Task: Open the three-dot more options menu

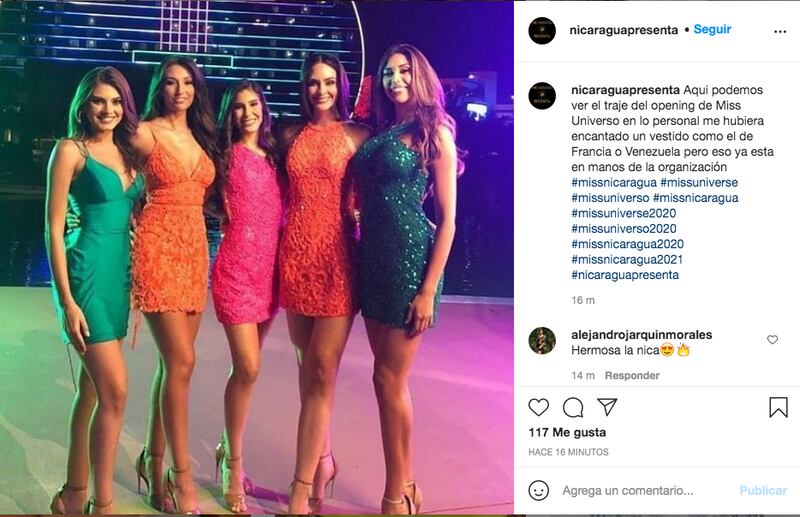Action: click(x=780, y=32)
